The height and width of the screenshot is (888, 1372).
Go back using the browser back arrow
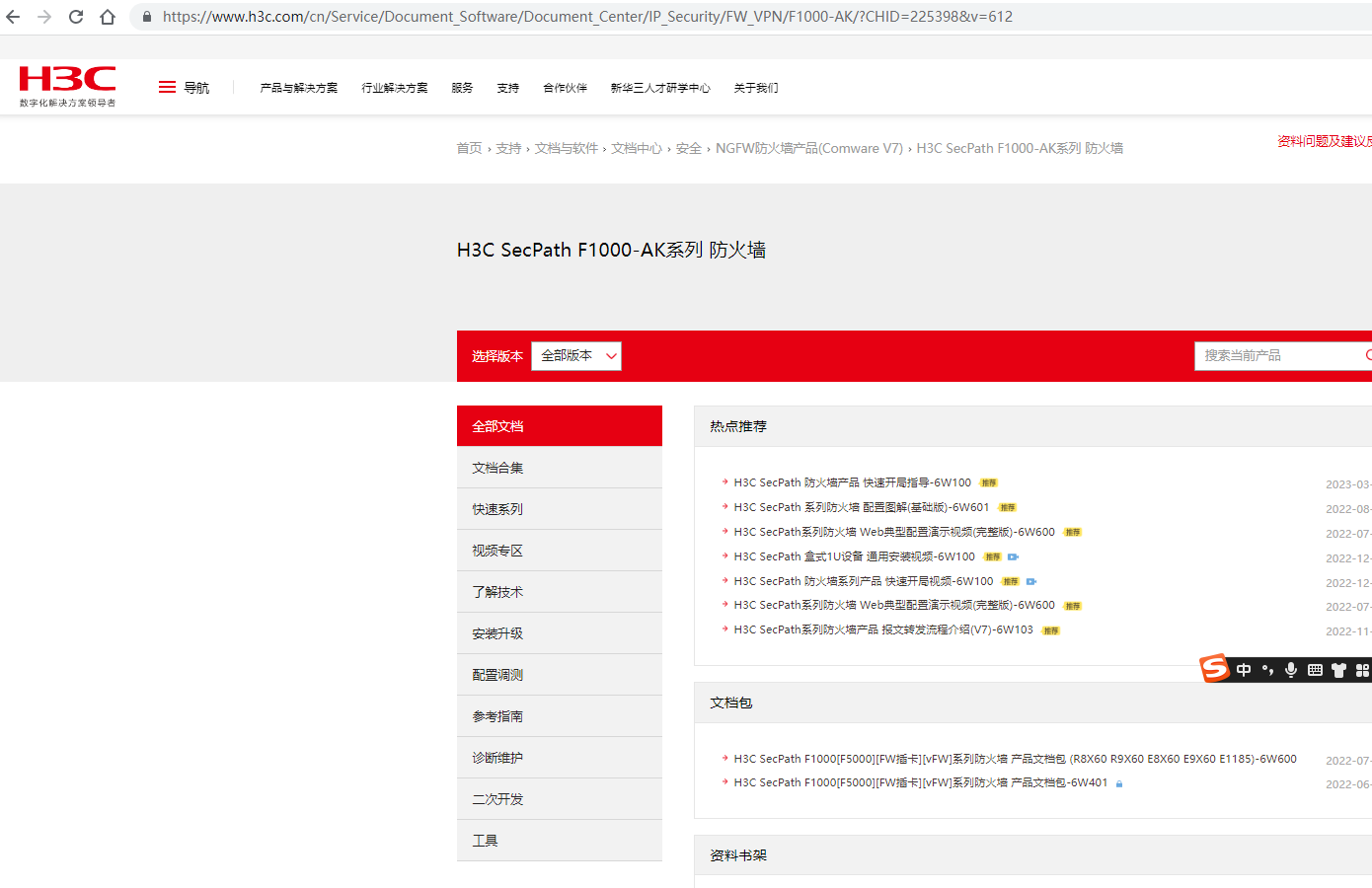tap(13, 17)
